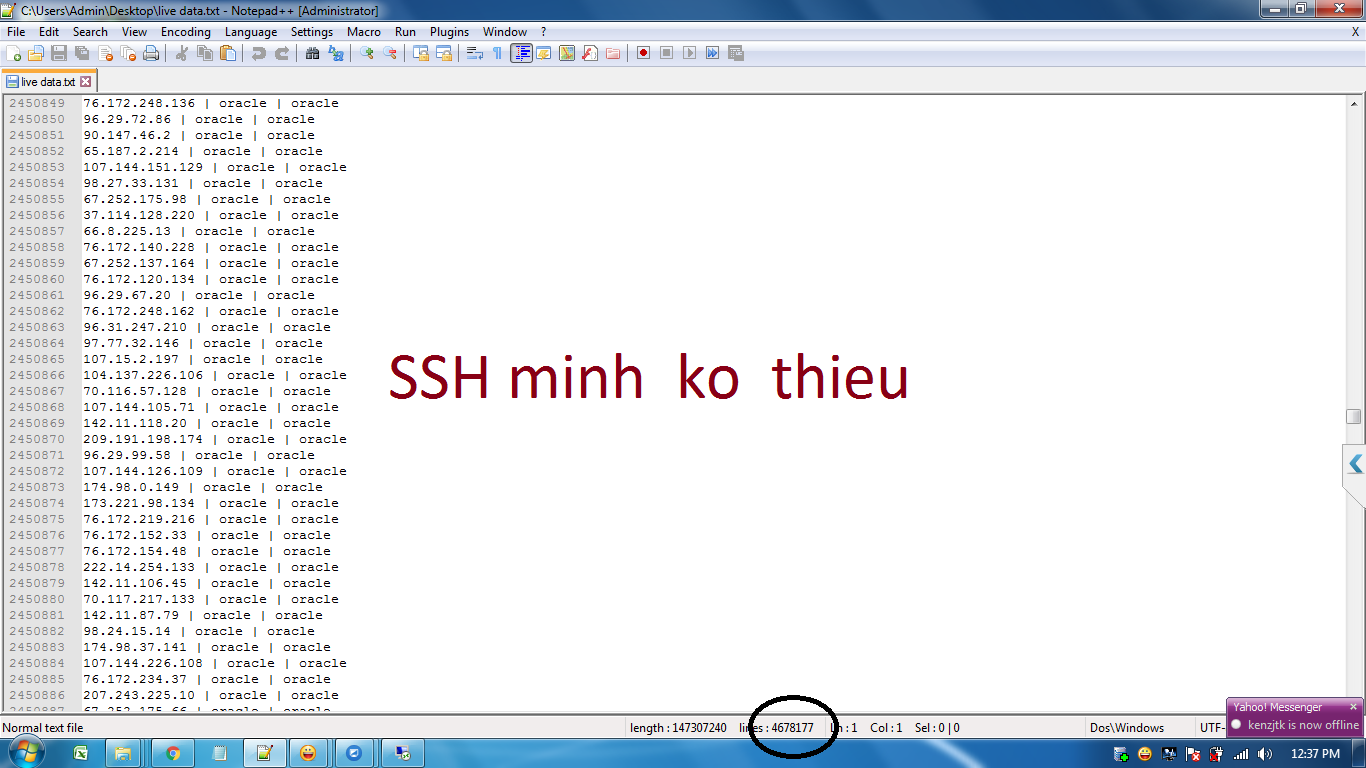This screenshot has height=768, width=1366.
Task: Open the Search menu
Action: coord(90,32)
